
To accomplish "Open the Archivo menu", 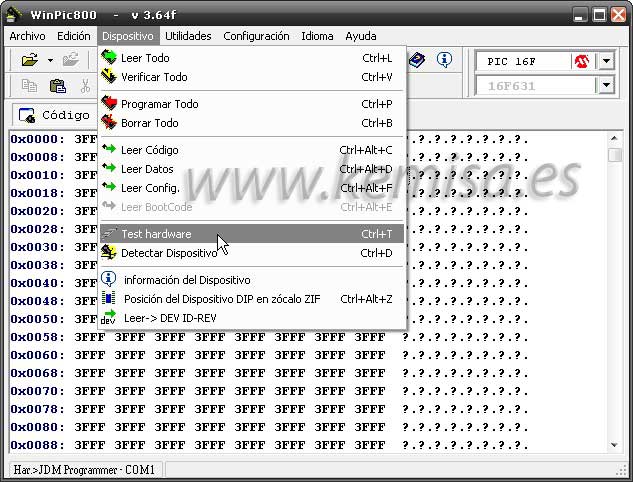I will pyautogui.click(x=27, y=36).
